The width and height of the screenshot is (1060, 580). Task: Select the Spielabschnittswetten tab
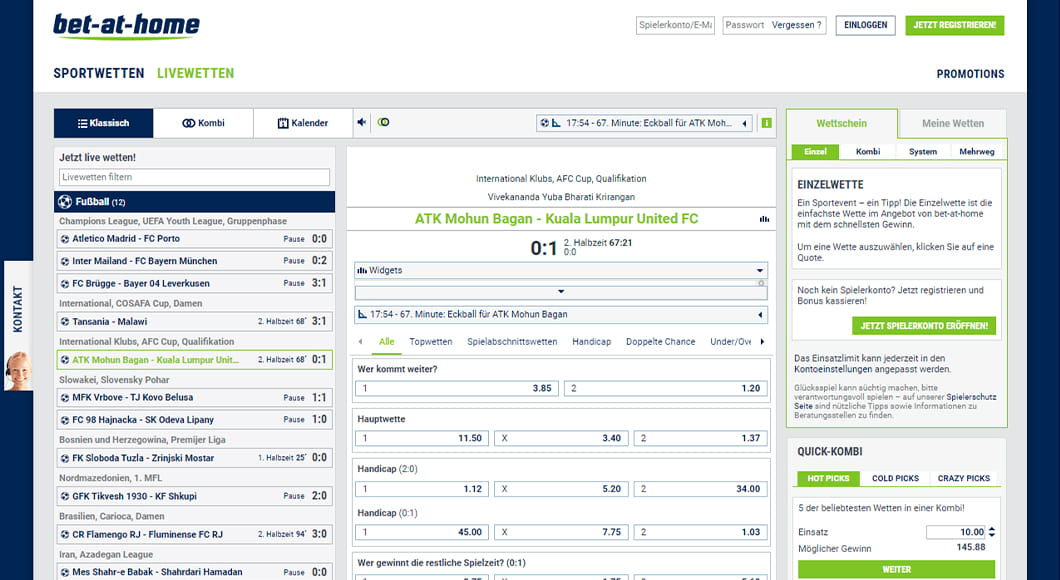coord(512,342)
